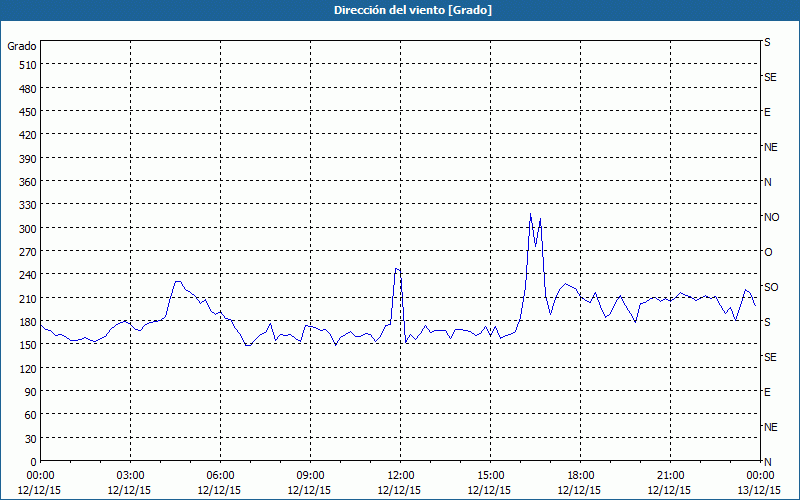Click the 13/12/15 date label

[x=760, y=490]
